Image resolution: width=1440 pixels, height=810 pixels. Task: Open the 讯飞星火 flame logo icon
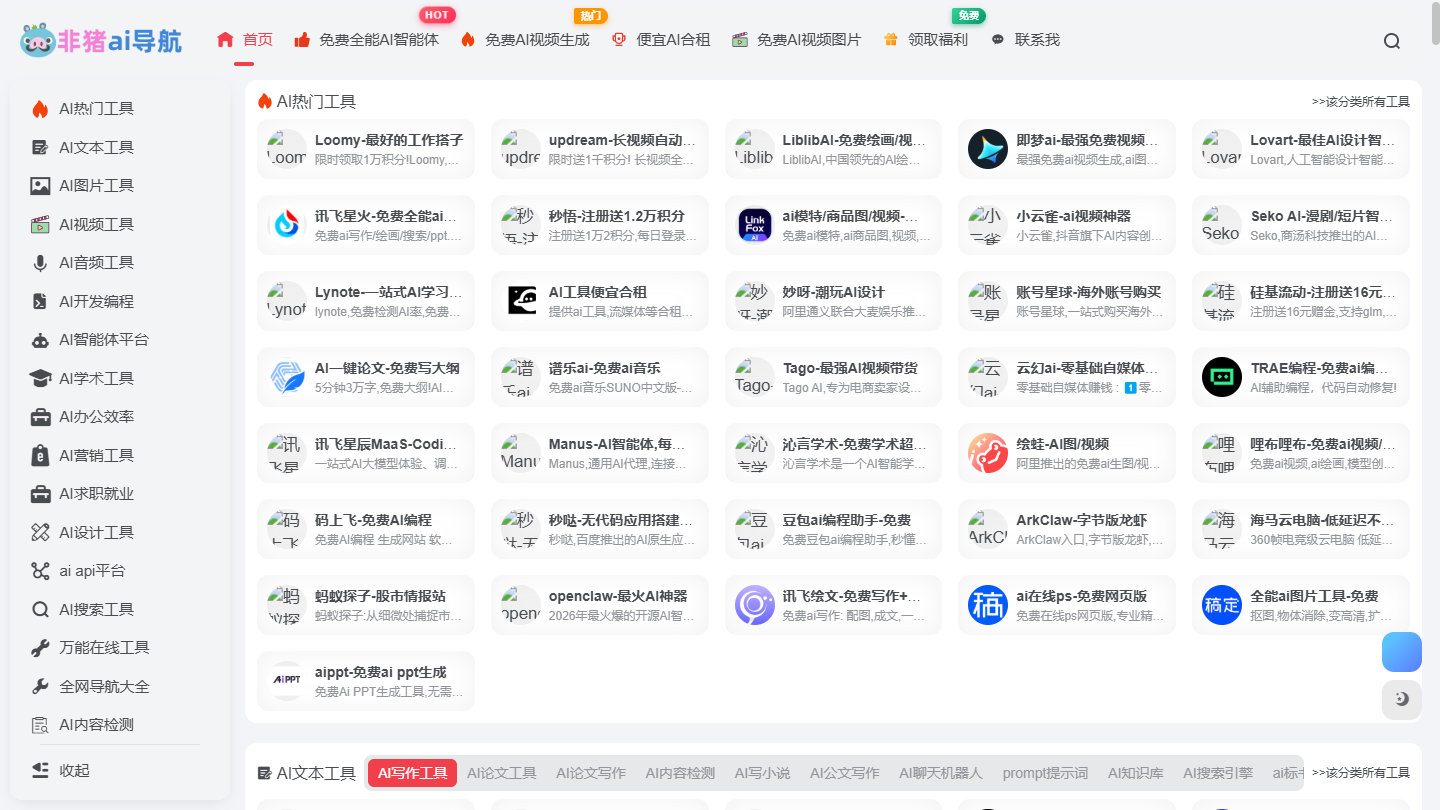click(287, 225)
